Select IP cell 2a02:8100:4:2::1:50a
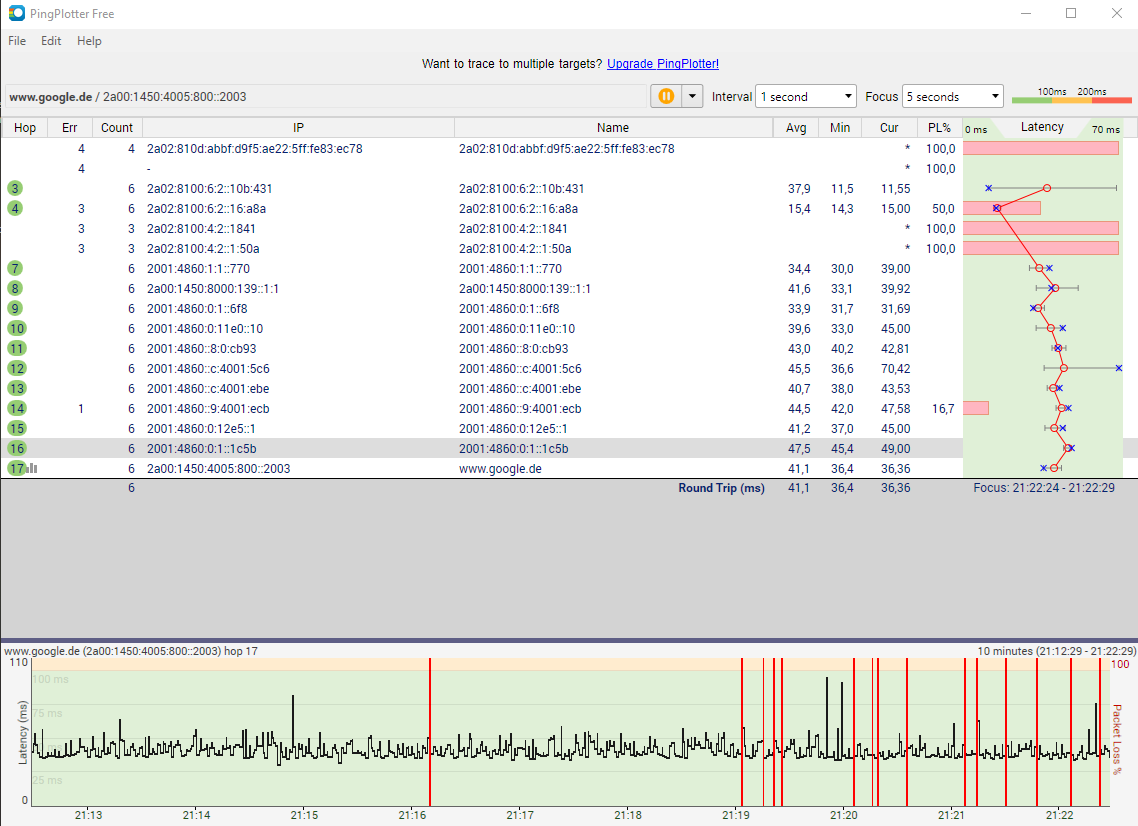Screen dimensions: 1138x826 pyautogui.click(x=203, y=249)
